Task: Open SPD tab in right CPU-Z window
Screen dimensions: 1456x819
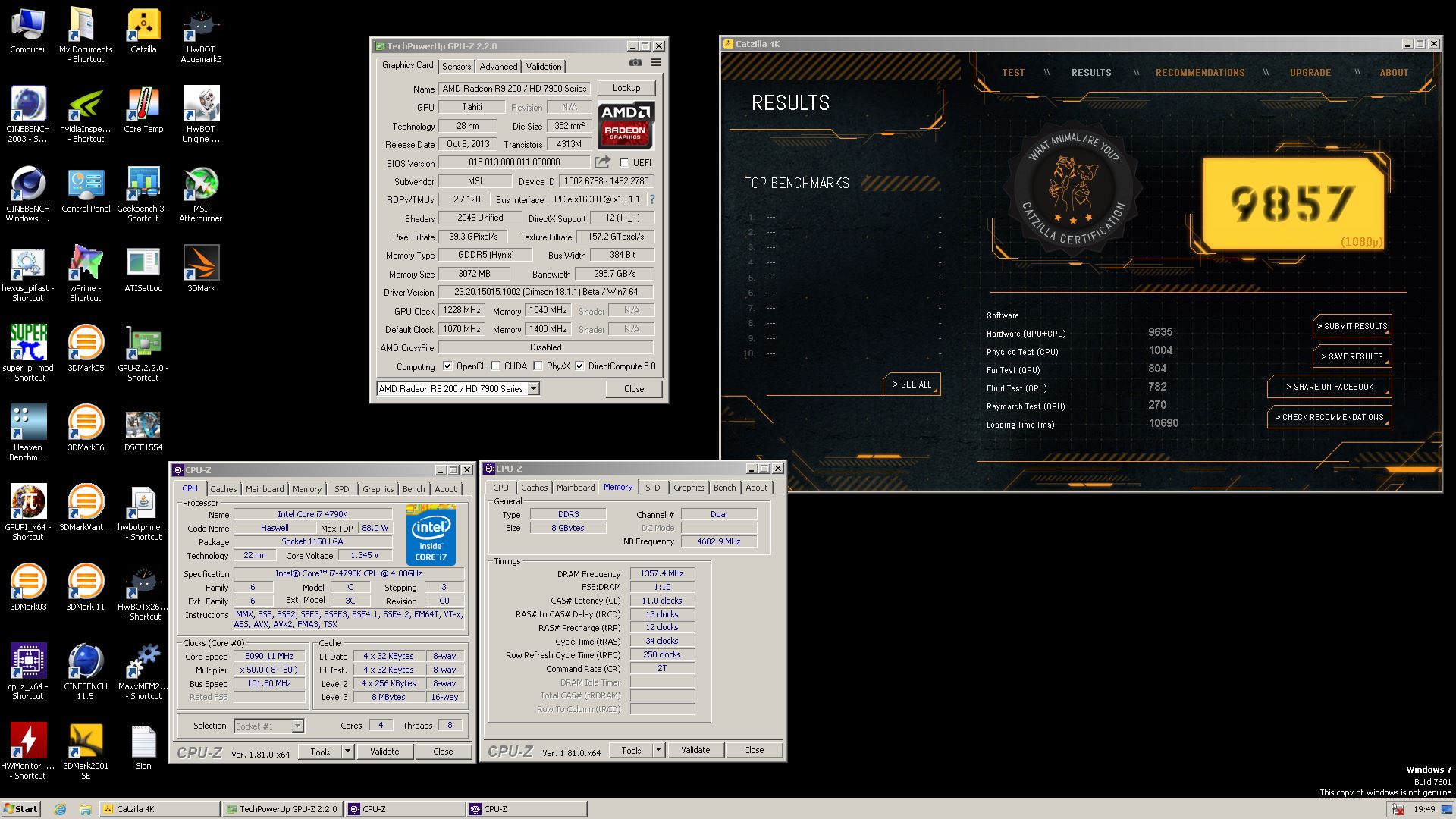Action: point(653,488)
